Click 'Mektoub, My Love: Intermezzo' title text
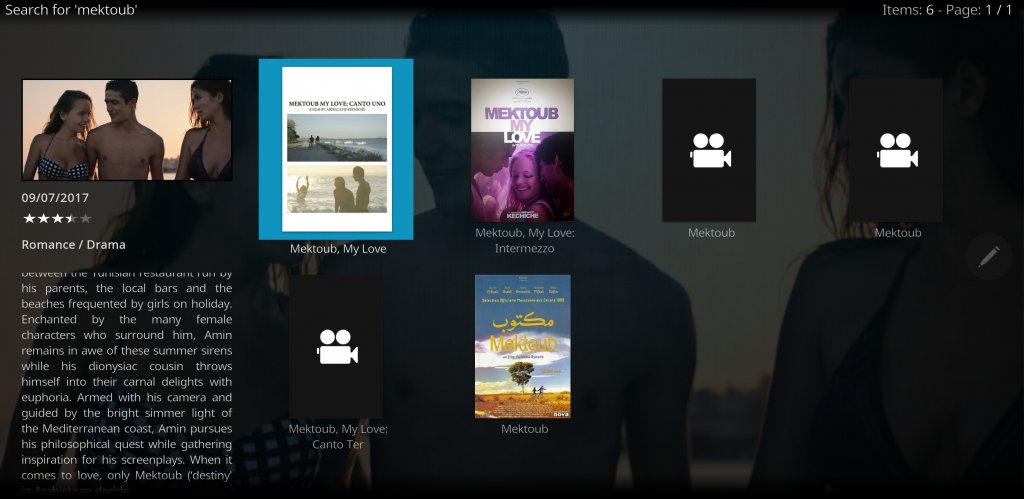 (x=525, y=240)
